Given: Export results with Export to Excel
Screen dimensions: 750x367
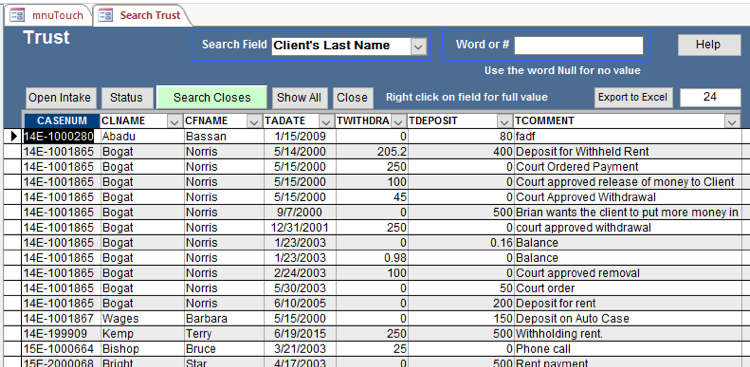Looking at the screenshot, I should (x=633, y=97).
